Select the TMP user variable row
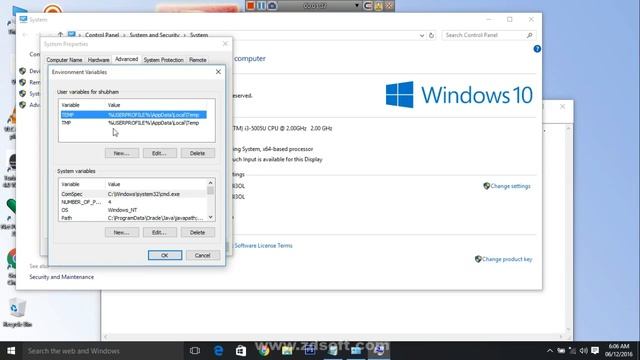640x360 pixels. pos(133,123)
